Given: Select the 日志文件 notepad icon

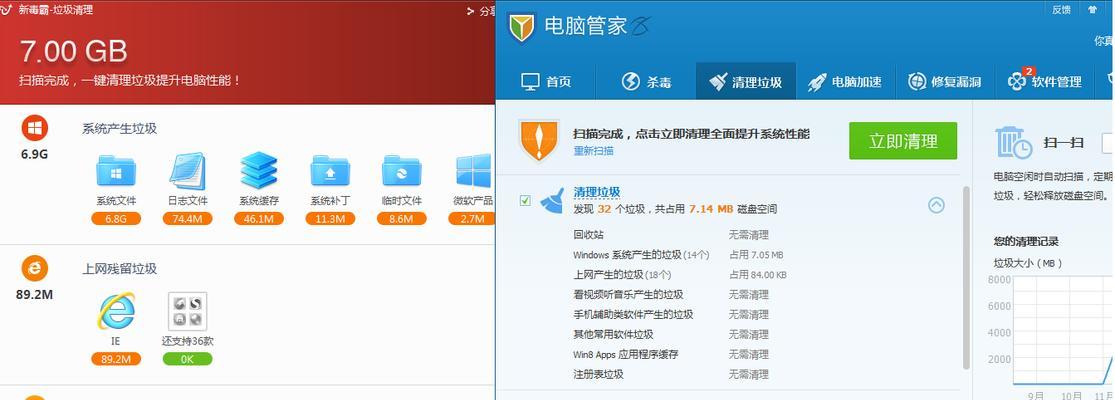Looking at the screenshot, I should pos(188,171).
